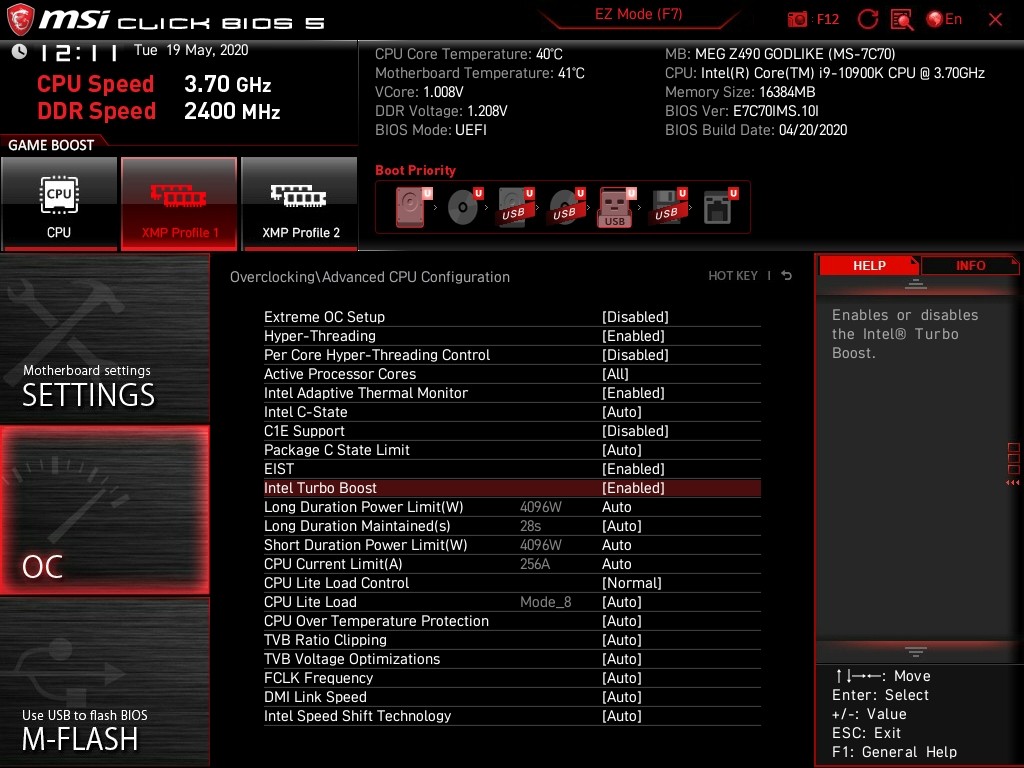The height and width of the screenshot is (768, 1024).
Task: Select the hard disk boot priority icon
Action: 411,208
